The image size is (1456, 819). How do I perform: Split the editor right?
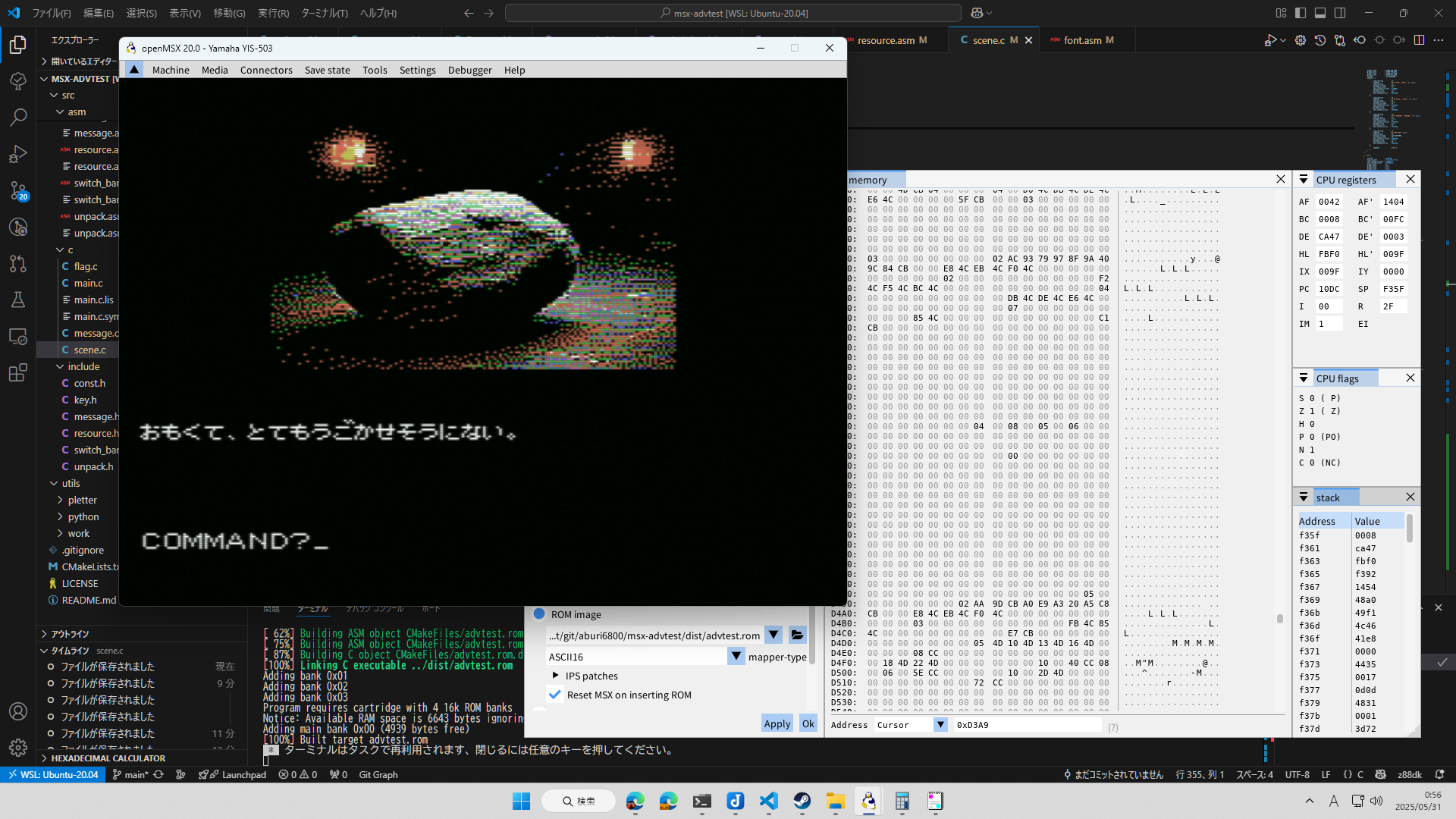click(1419, 40)
